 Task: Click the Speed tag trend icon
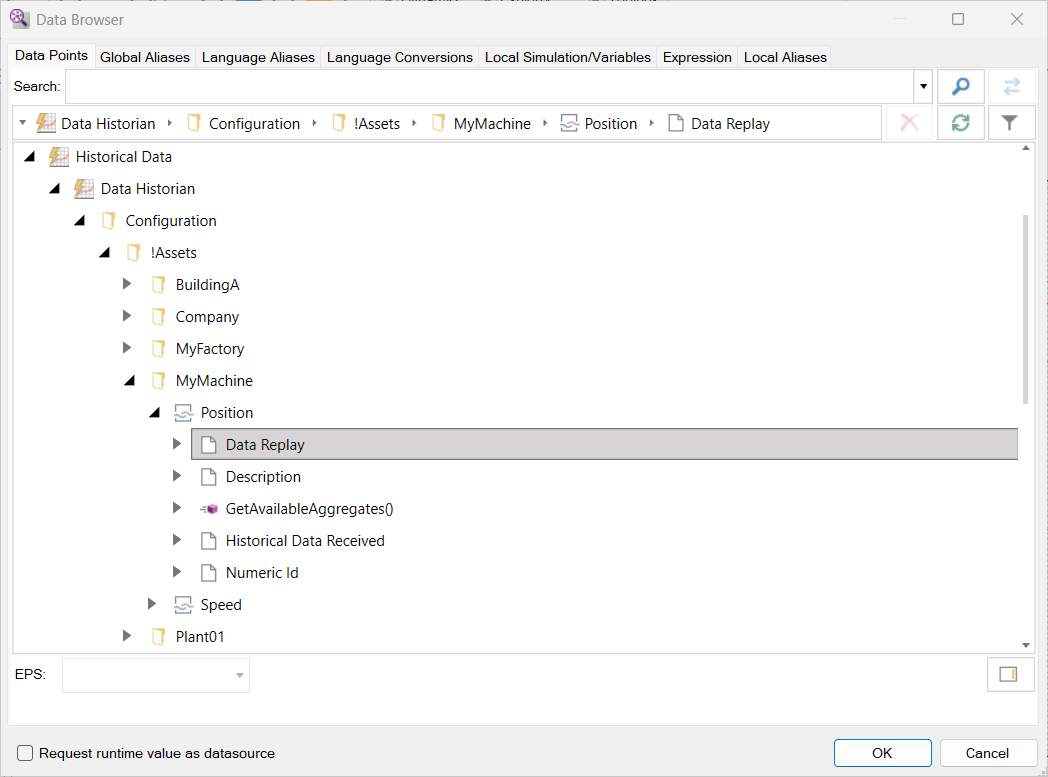point(183,605)
